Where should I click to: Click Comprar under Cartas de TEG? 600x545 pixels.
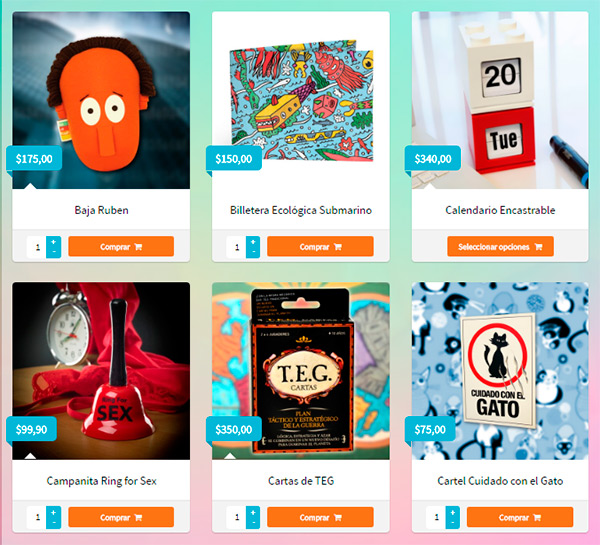pyautogui.click(x=320, y=517)
